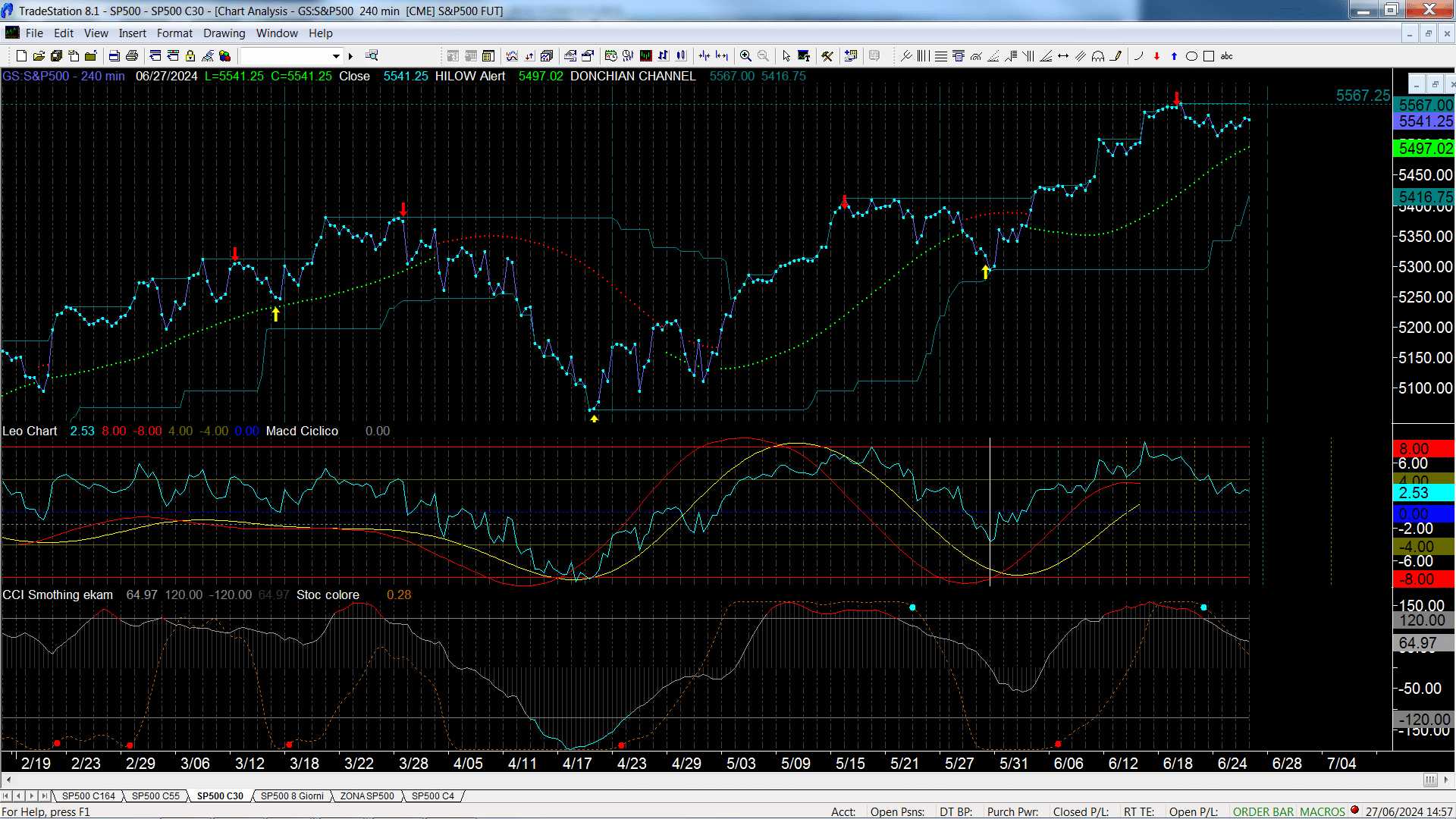Click the black play arrow beside combo box
Screen dimensions: 1456x819
[350, 56]
